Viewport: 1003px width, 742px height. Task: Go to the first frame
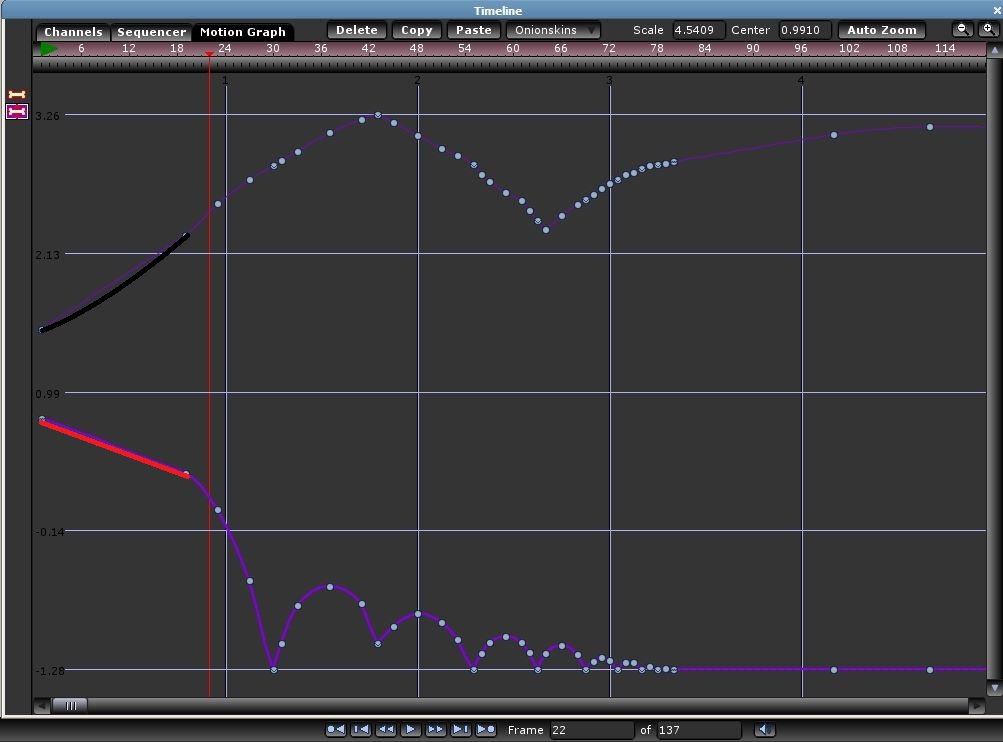(x=361, y=729)
